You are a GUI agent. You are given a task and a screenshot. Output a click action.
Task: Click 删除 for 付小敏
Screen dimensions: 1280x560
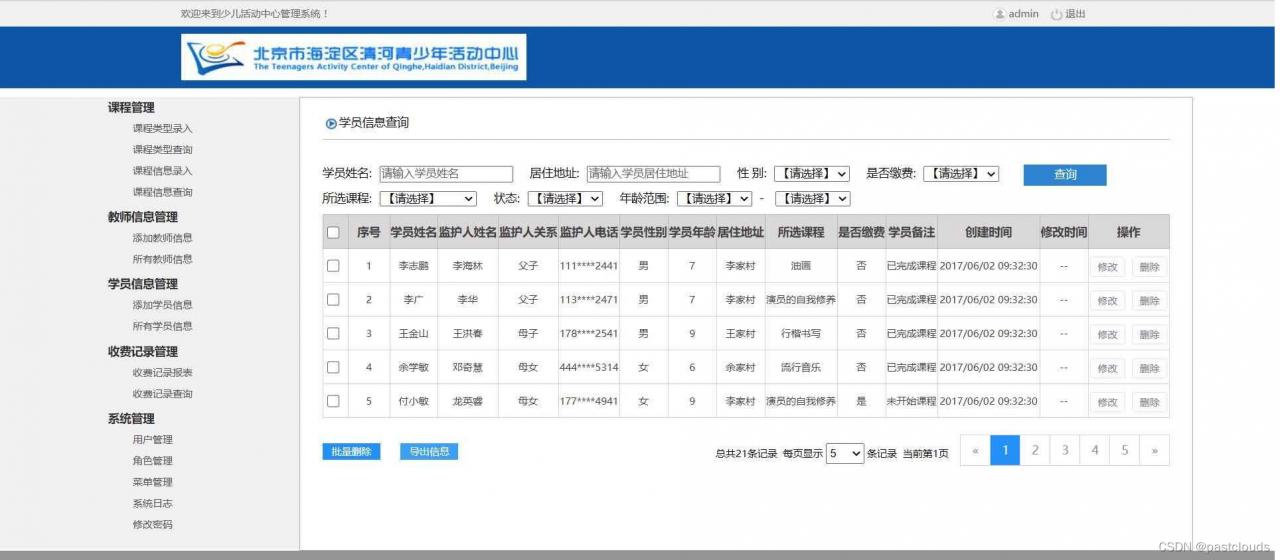1149,402
